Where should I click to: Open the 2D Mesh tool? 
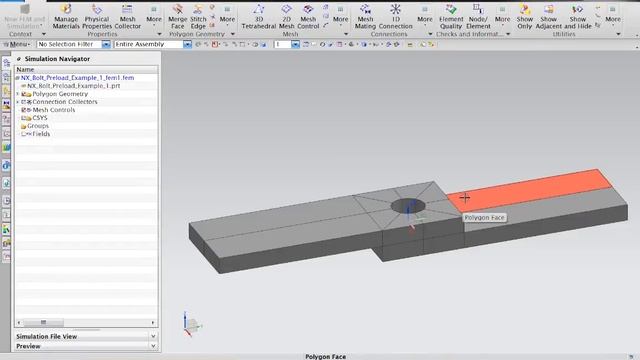(x=287, y=16)
